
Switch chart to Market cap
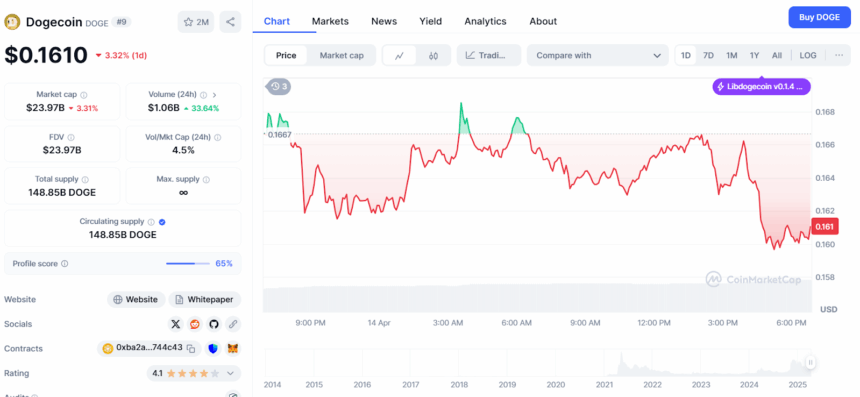341,55
